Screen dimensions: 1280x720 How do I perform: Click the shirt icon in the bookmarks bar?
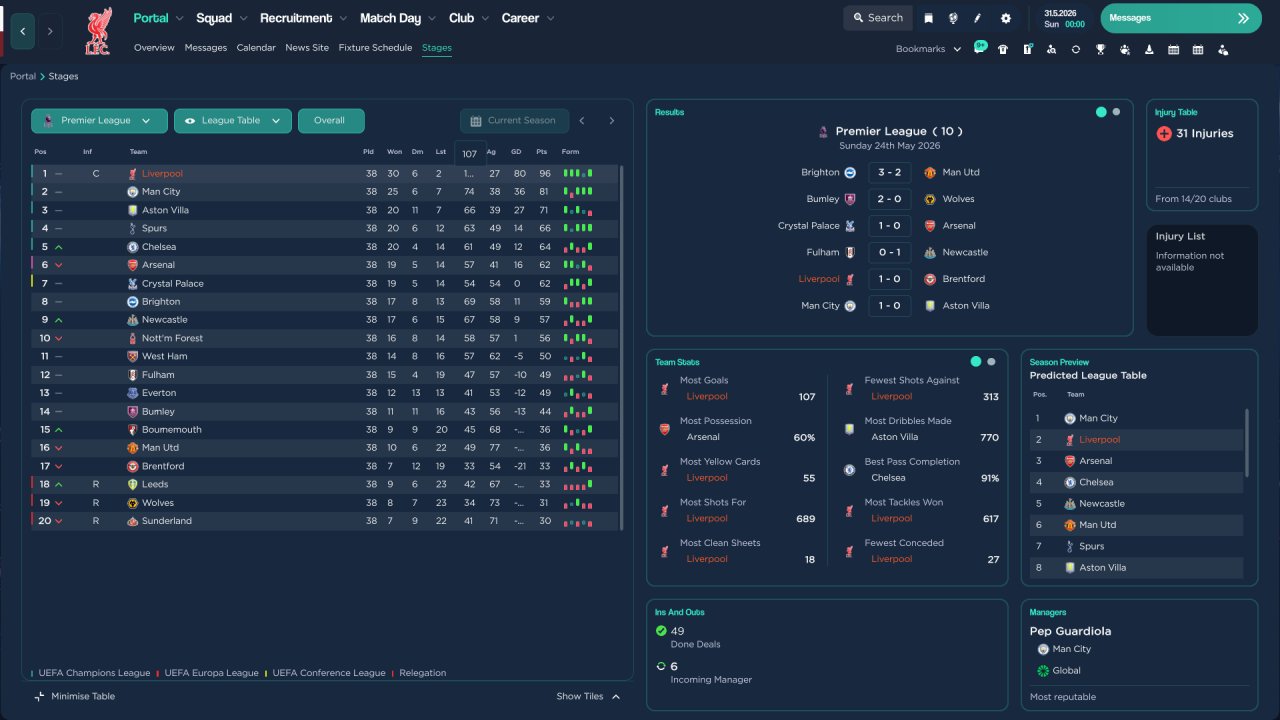(x=1003, y=49)
